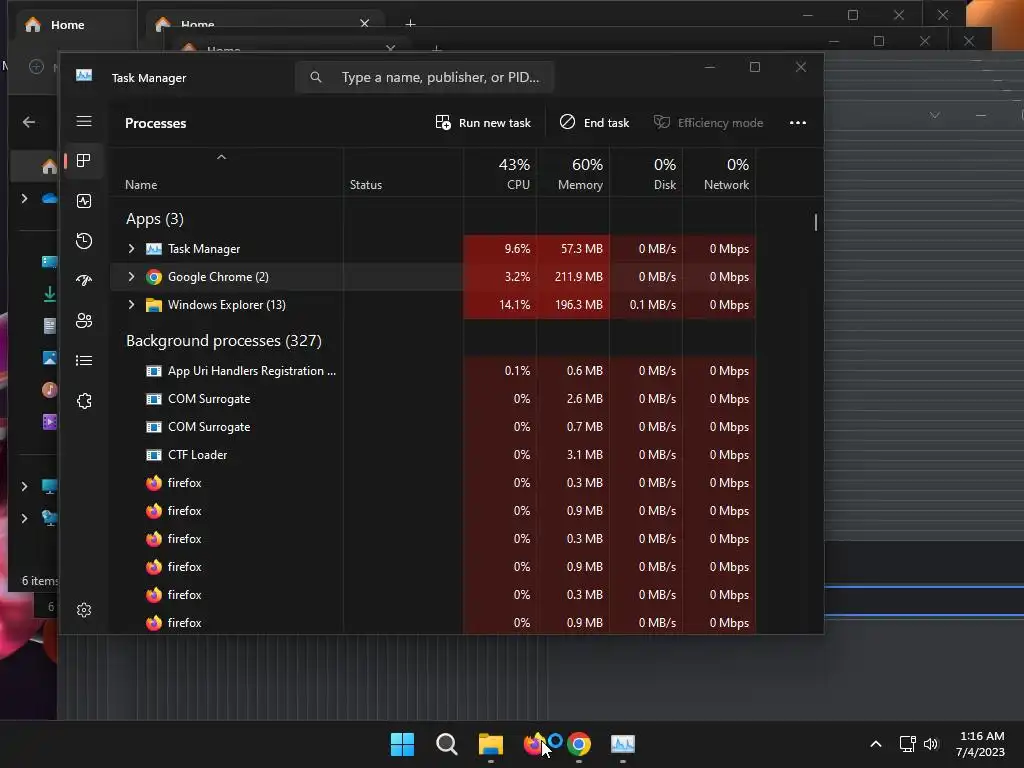Screen dimensions: 1024x768
Task: Open the Users sidebar icon
Action: click(x=84, y=321)
